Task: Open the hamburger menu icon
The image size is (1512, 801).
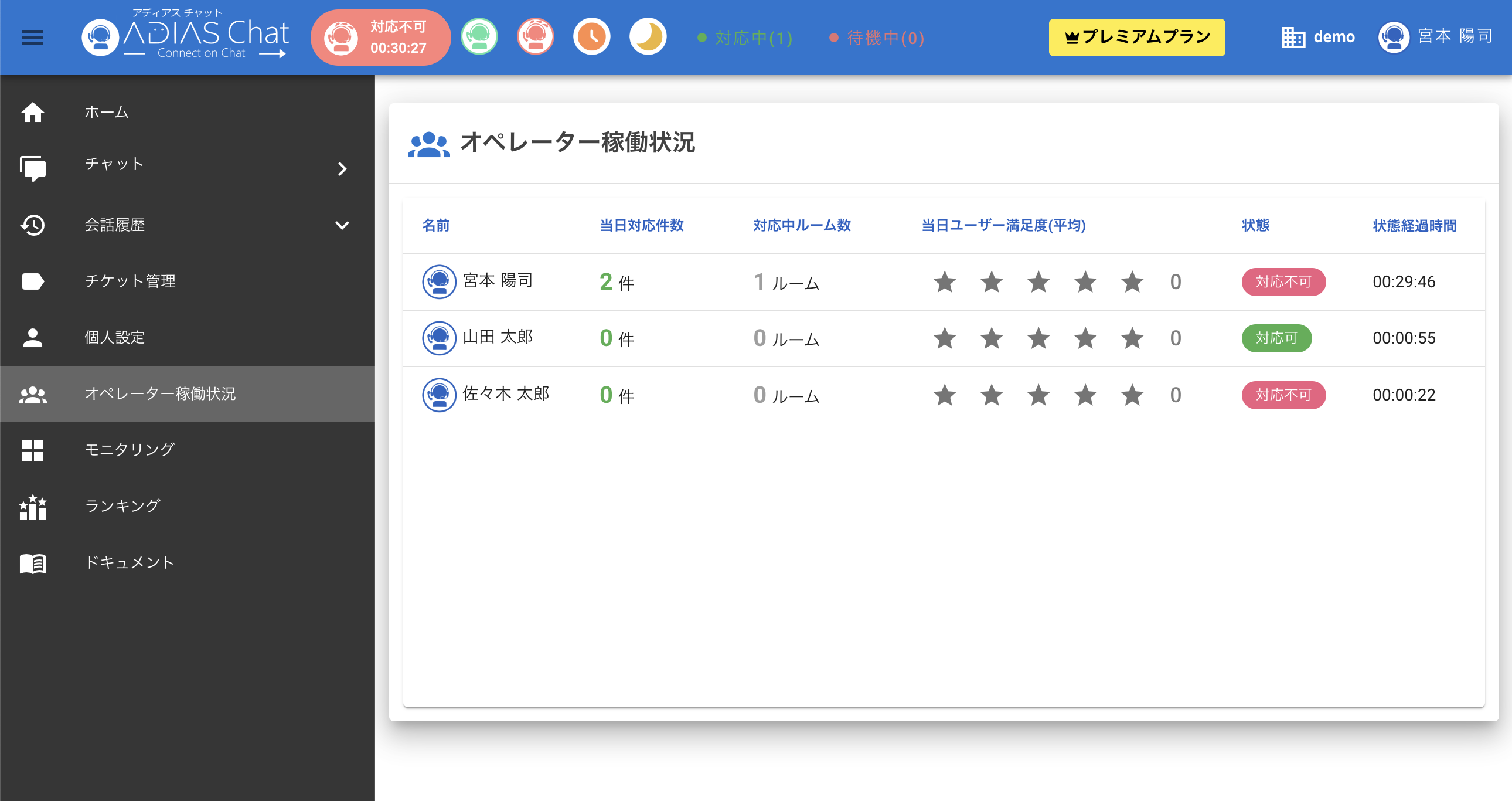Action: [x=32, y=38]
